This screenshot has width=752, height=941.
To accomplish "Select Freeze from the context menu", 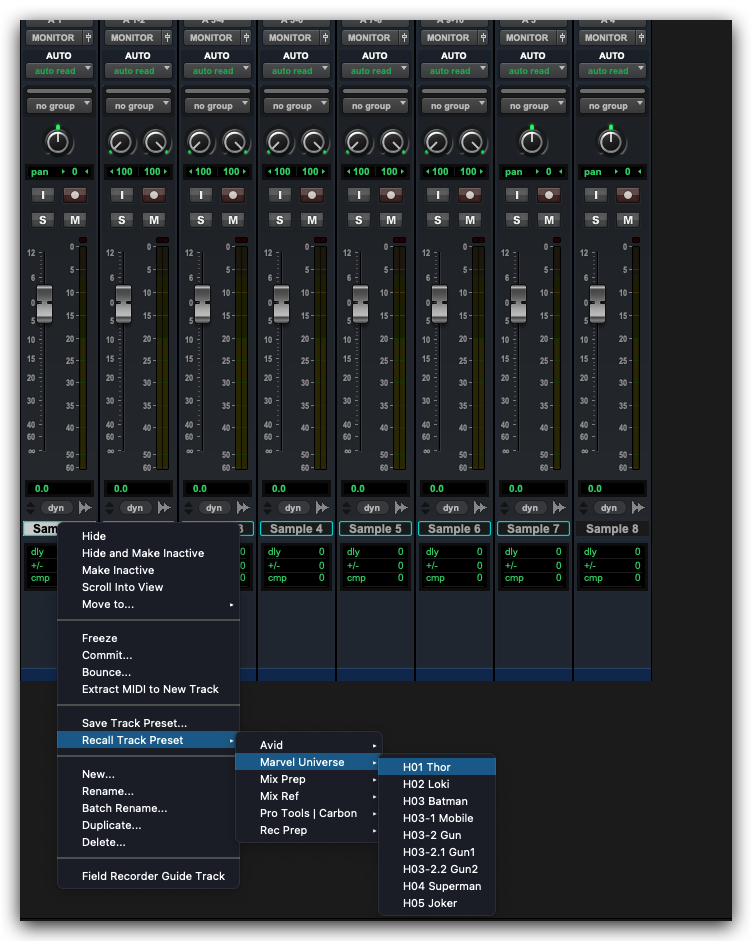I will point(100,638).
